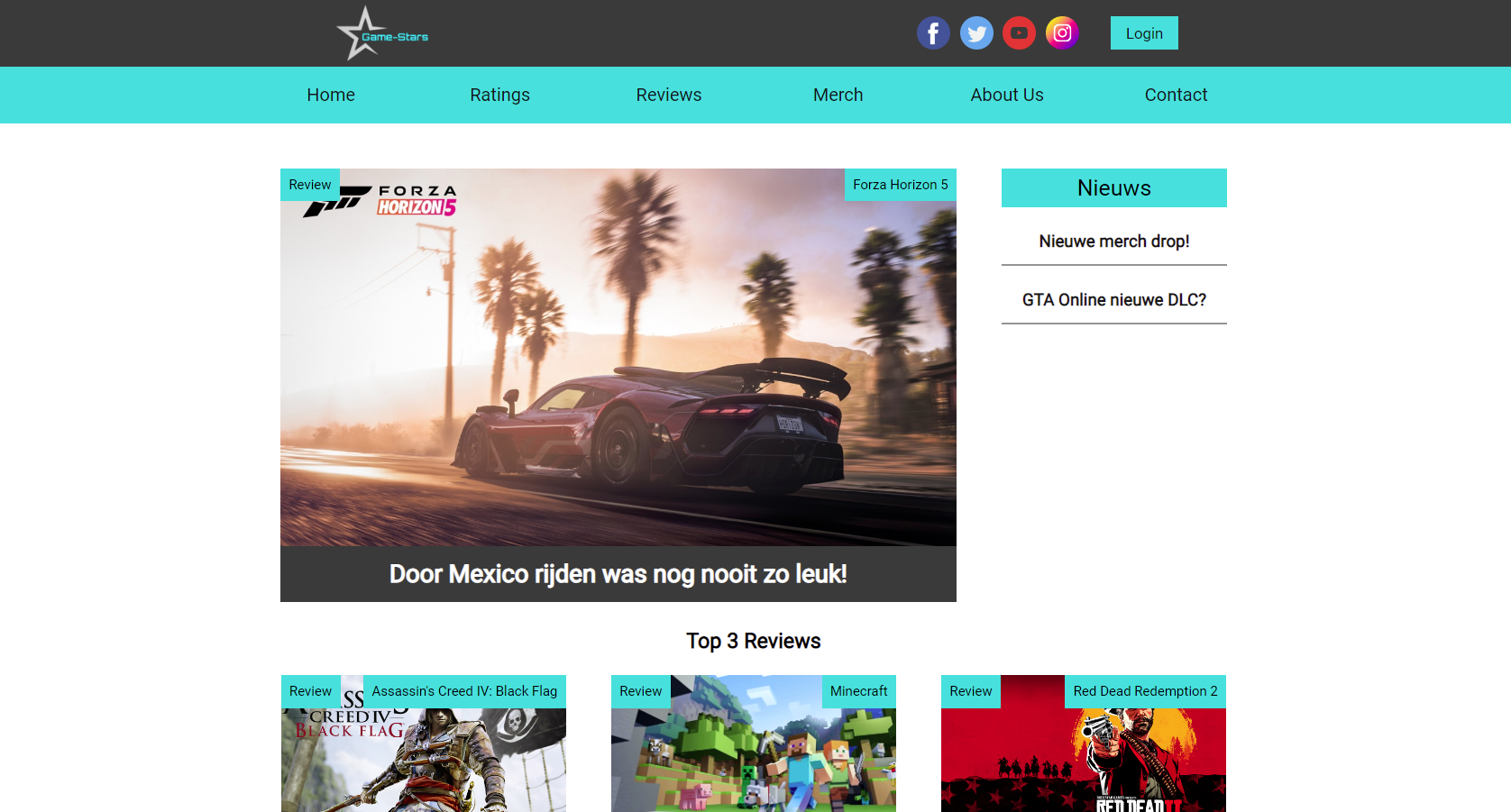Image resolution: width=1511 pixels, height=812 pixels.
Task: Click Review tag on Minecraft card
Action: [x=641, y=691]
